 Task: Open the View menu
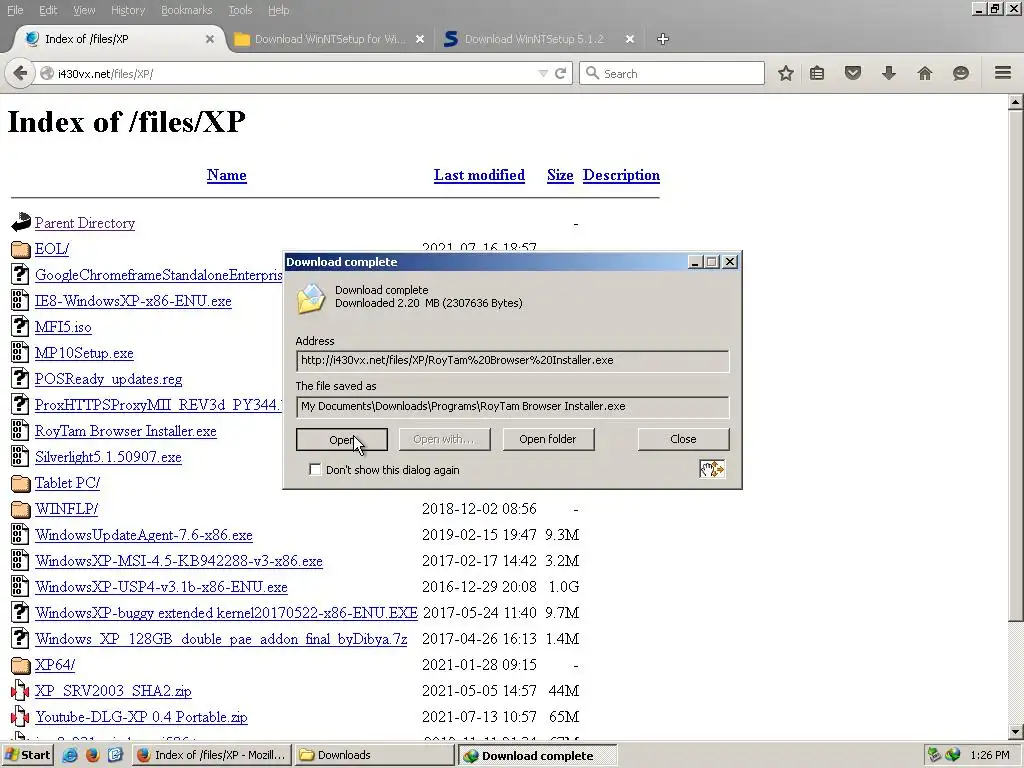point(84,10)
